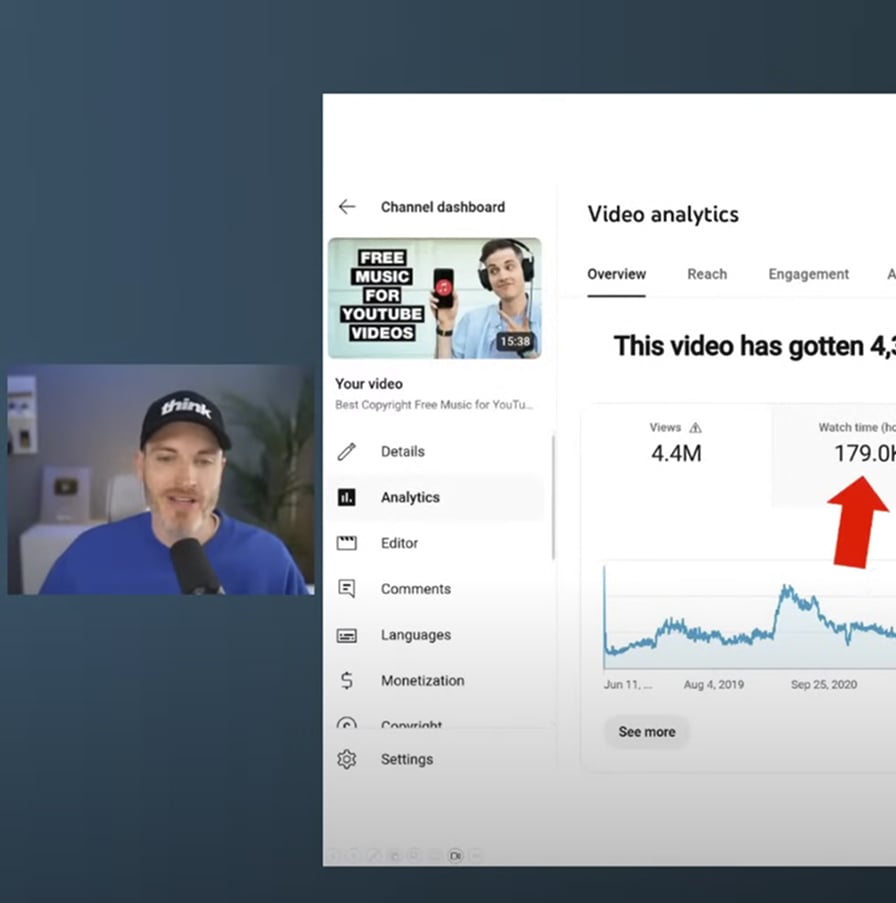Click the sidebar vertical scrollbar
Image resolution: width=896 pixels, height=903 pixels.
tap(553, 498)
